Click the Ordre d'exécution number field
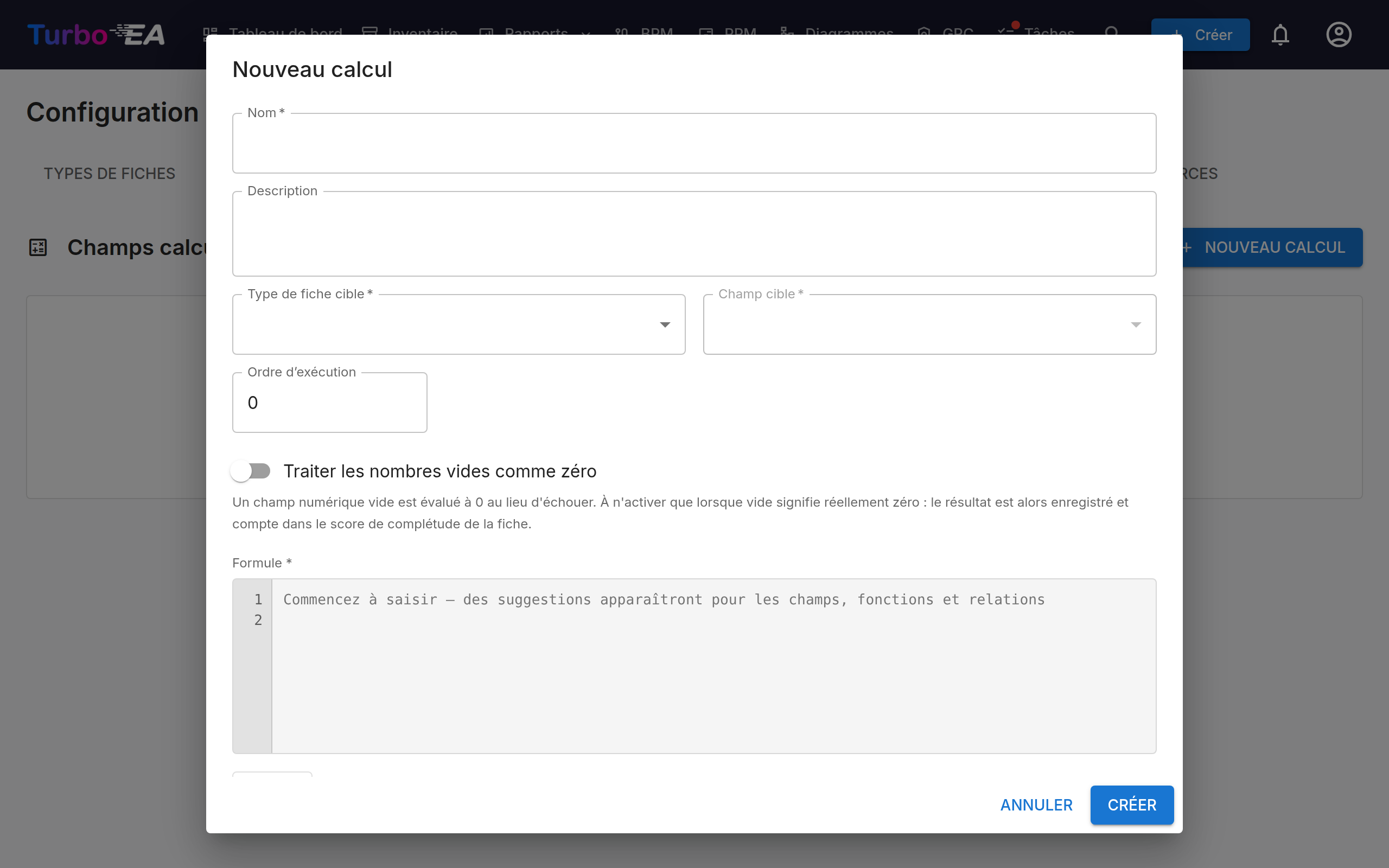The width and height of the screenshot is (1389, 868). coord(329,403)
